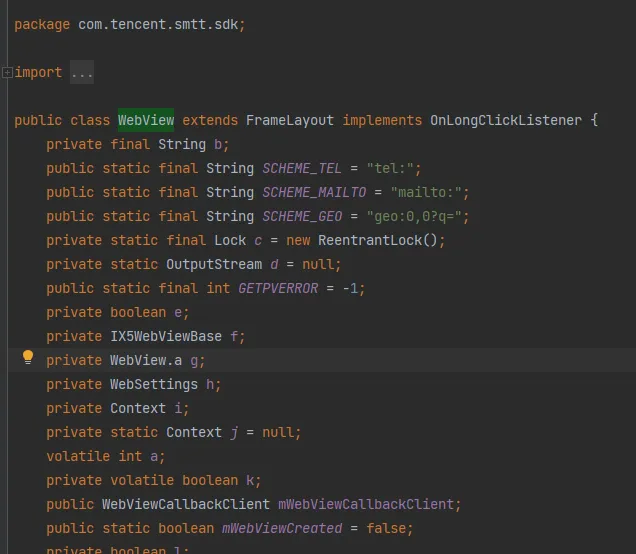Click OnLongClickListener interface name
Screen dimensions: 636x554
pos(505,120)
